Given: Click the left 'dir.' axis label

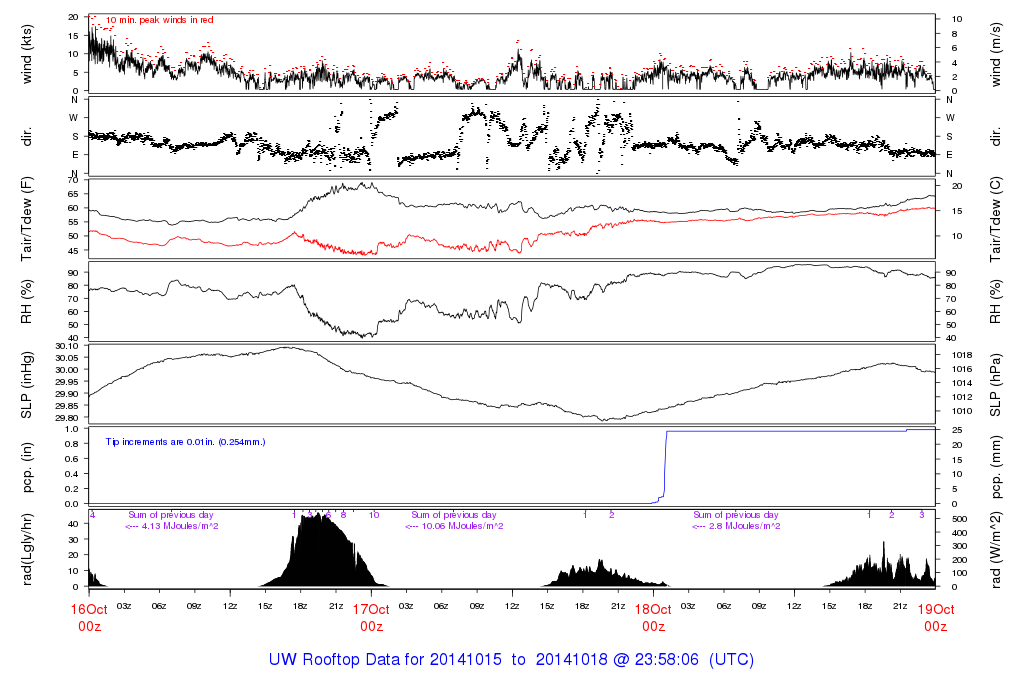Looking at the screenshot, I should pyautogui.click(x=27, y=137).
